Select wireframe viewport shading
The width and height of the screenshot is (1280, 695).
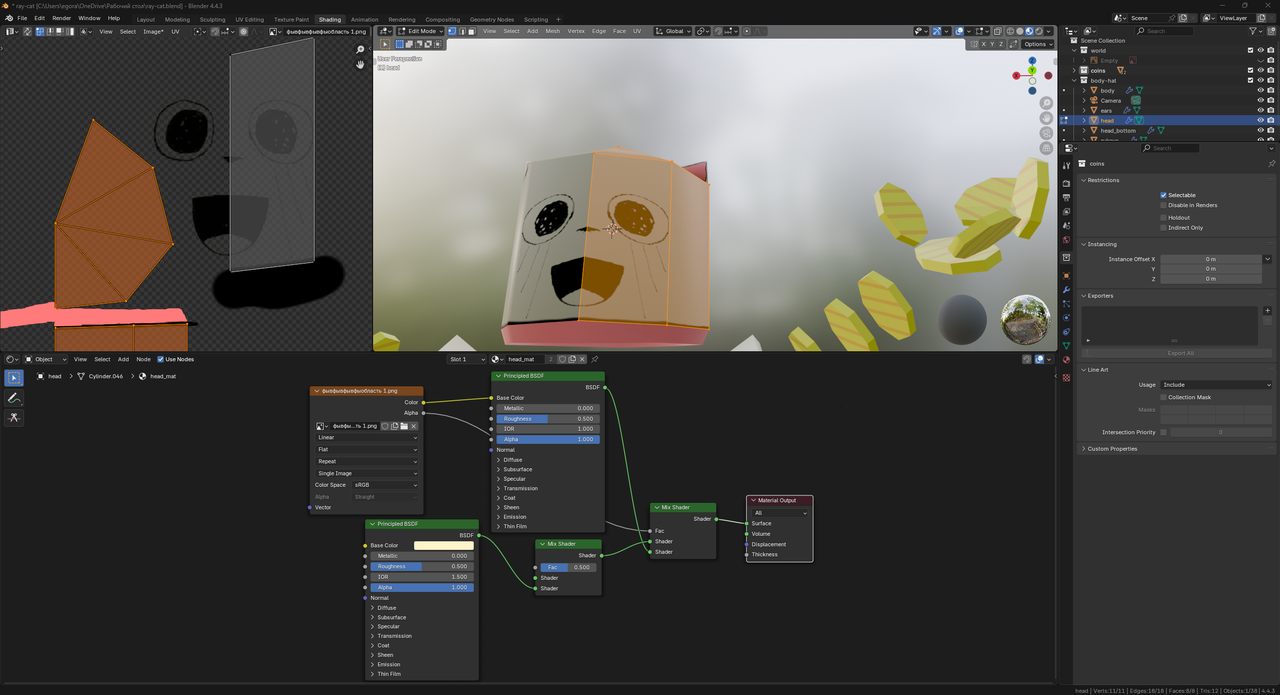pos(1010,31)
